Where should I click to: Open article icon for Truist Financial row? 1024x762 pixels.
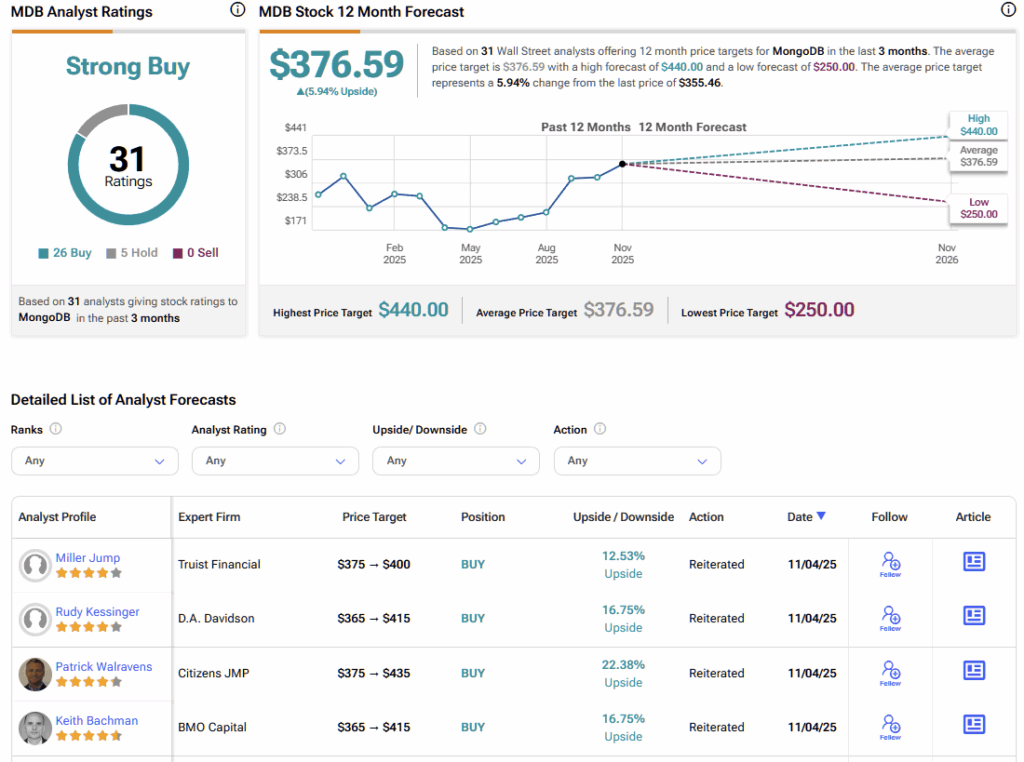tap(974, 562)
